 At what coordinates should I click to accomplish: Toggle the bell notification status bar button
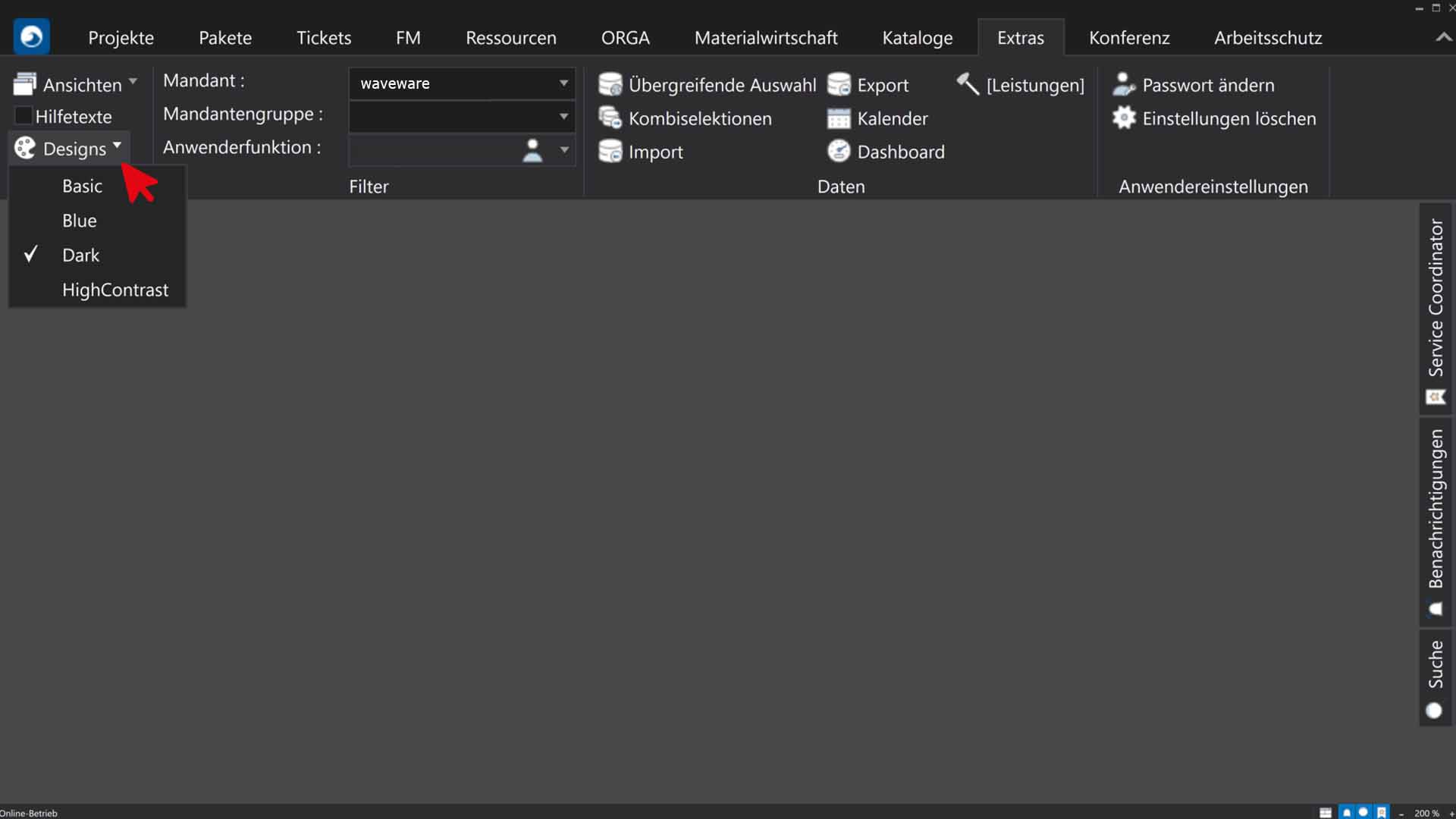1346,812
